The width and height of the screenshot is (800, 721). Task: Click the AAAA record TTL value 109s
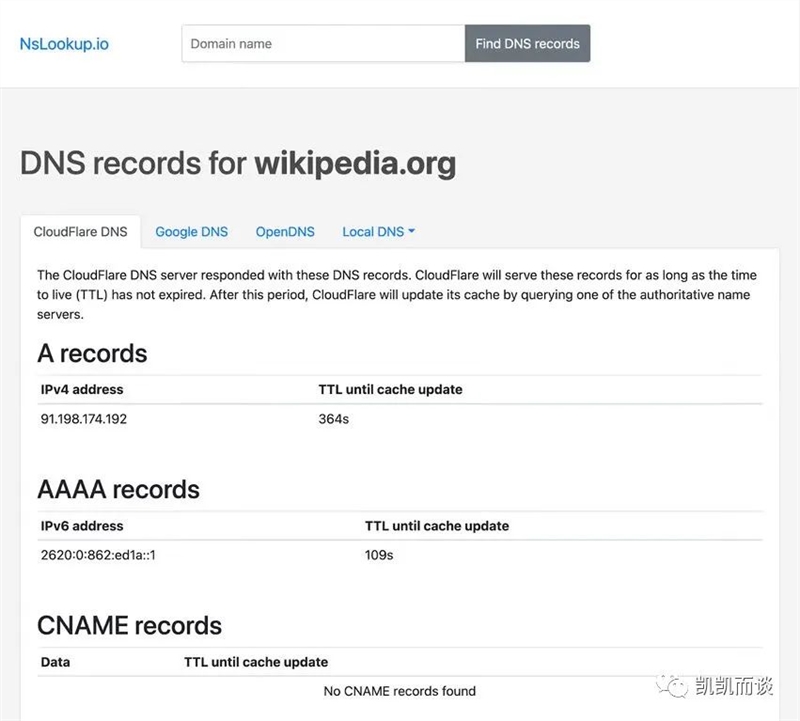click(x=379, y=555)
